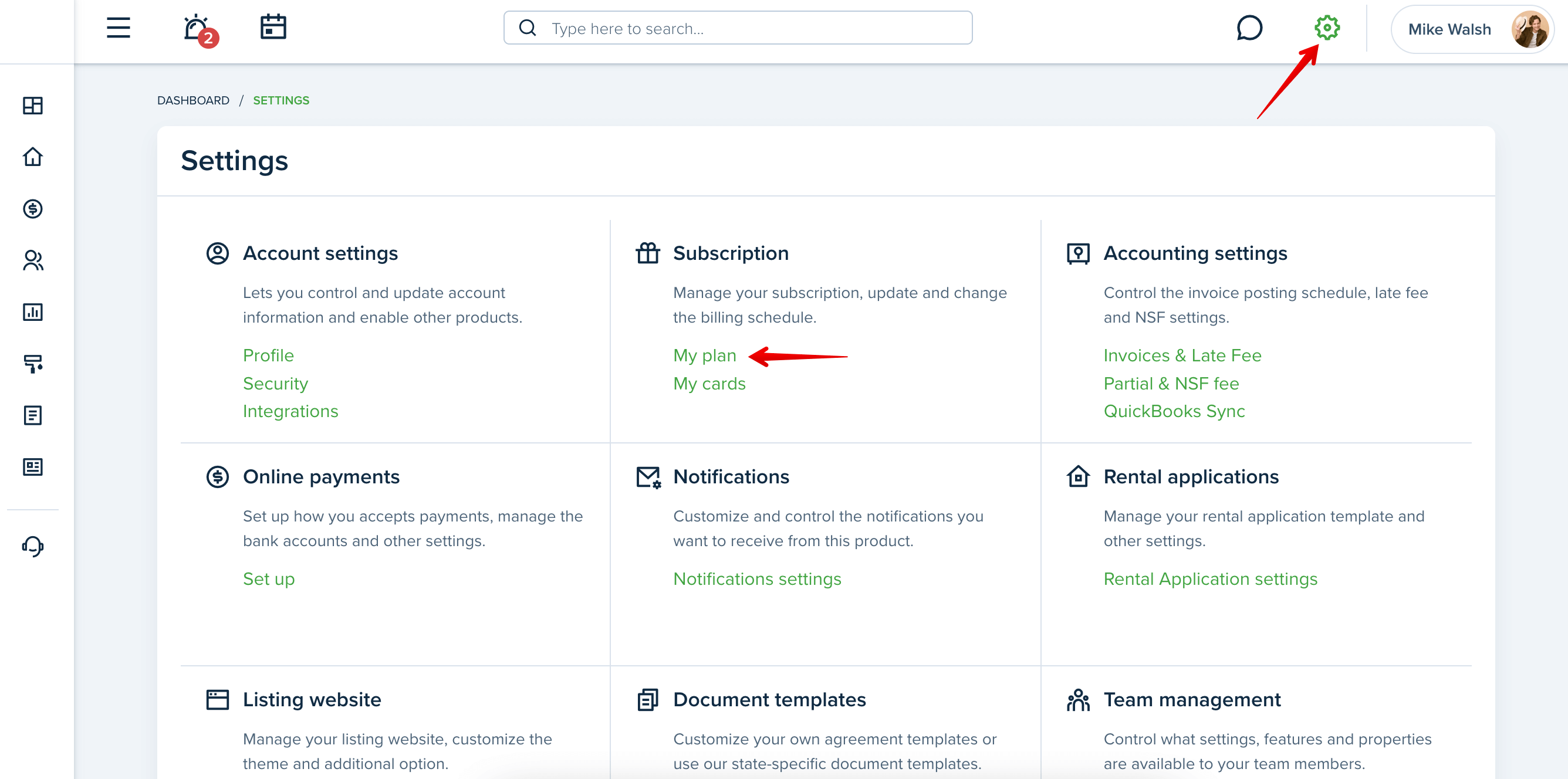This screenshot has width=1568, height=779.
Task: Click the green settings gear icon
Action: point(1326,28)
